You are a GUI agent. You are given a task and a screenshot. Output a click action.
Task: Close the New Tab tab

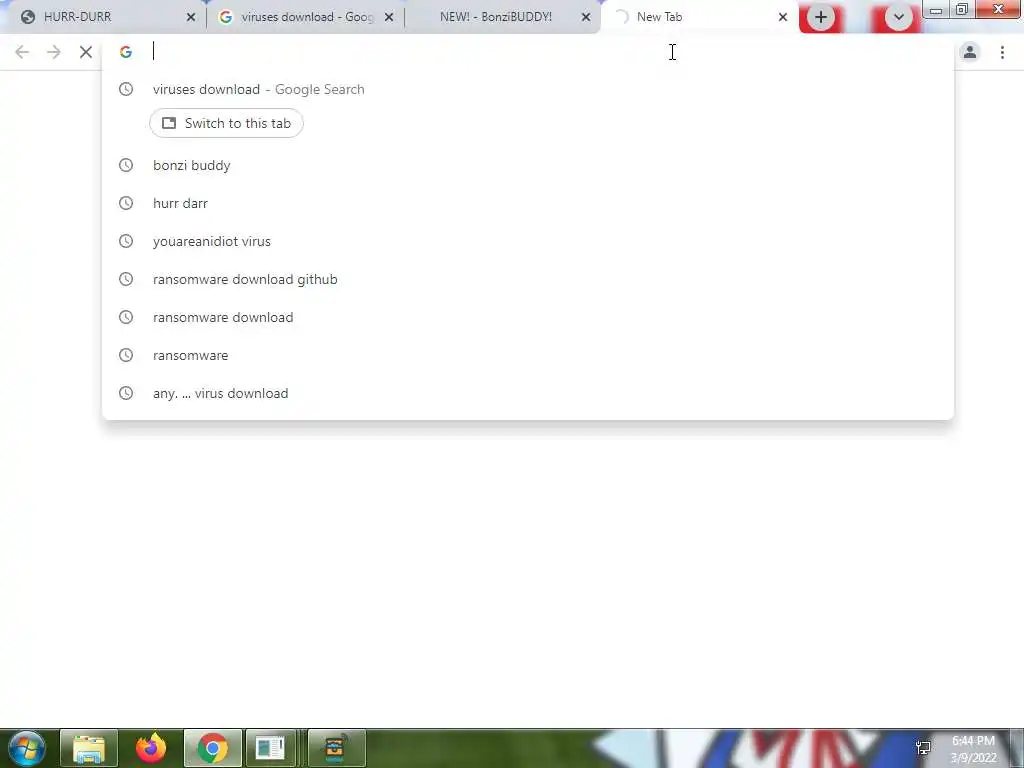tap(783, 18)
